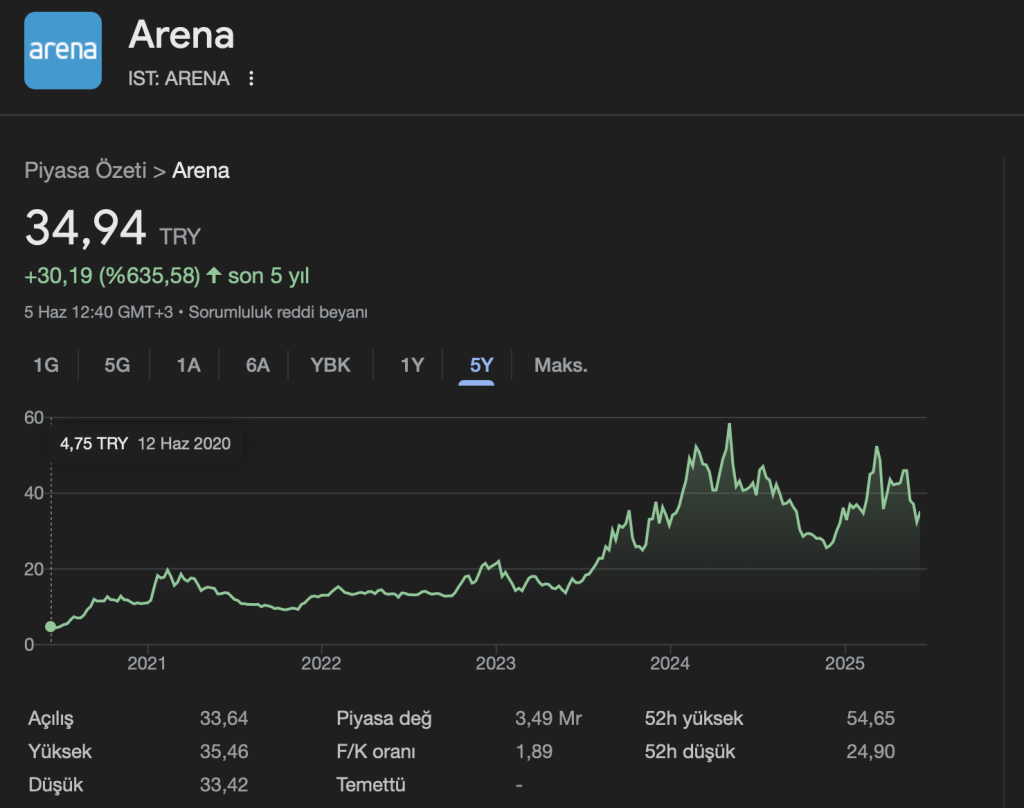
Task: Select the 5G time range tab
Action: 117,365
